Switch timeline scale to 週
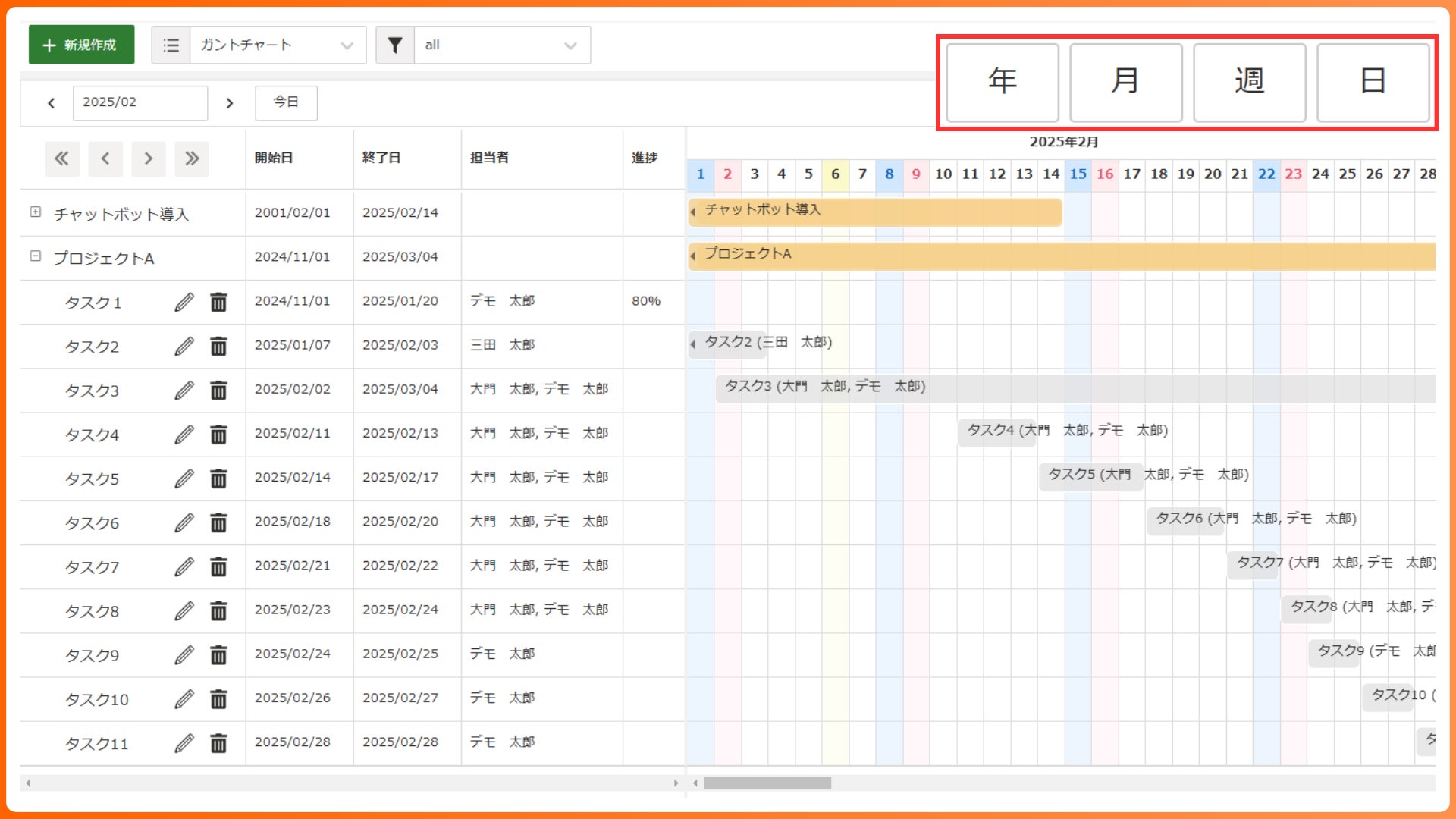The width and height of the screenshot is (1456, 819). (1249, 81)
